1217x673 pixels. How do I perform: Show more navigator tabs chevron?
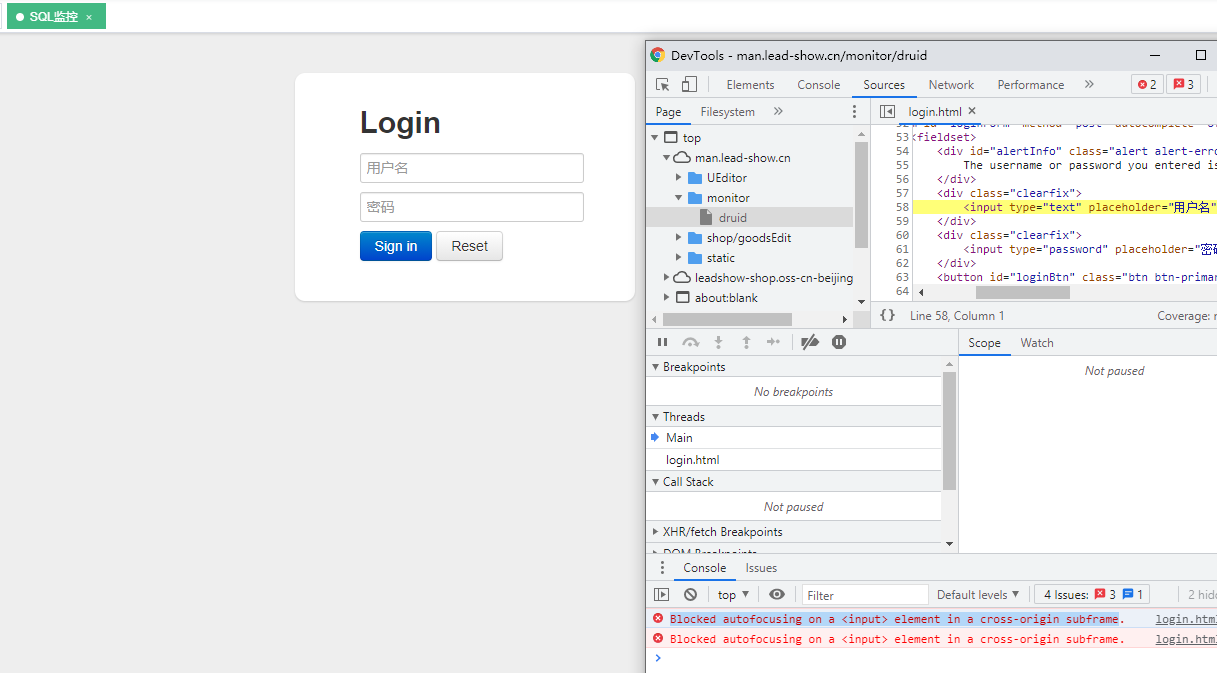pyautogui.click(x=778, y=112)
